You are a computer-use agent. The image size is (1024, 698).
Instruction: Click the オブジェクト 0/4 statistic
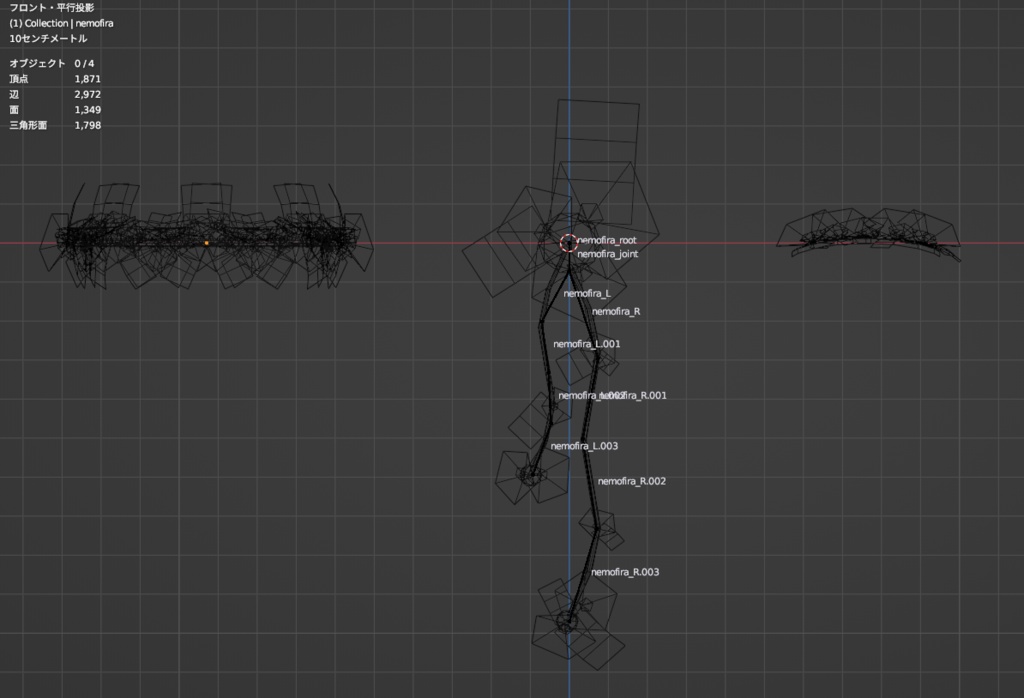pos(52,64)
